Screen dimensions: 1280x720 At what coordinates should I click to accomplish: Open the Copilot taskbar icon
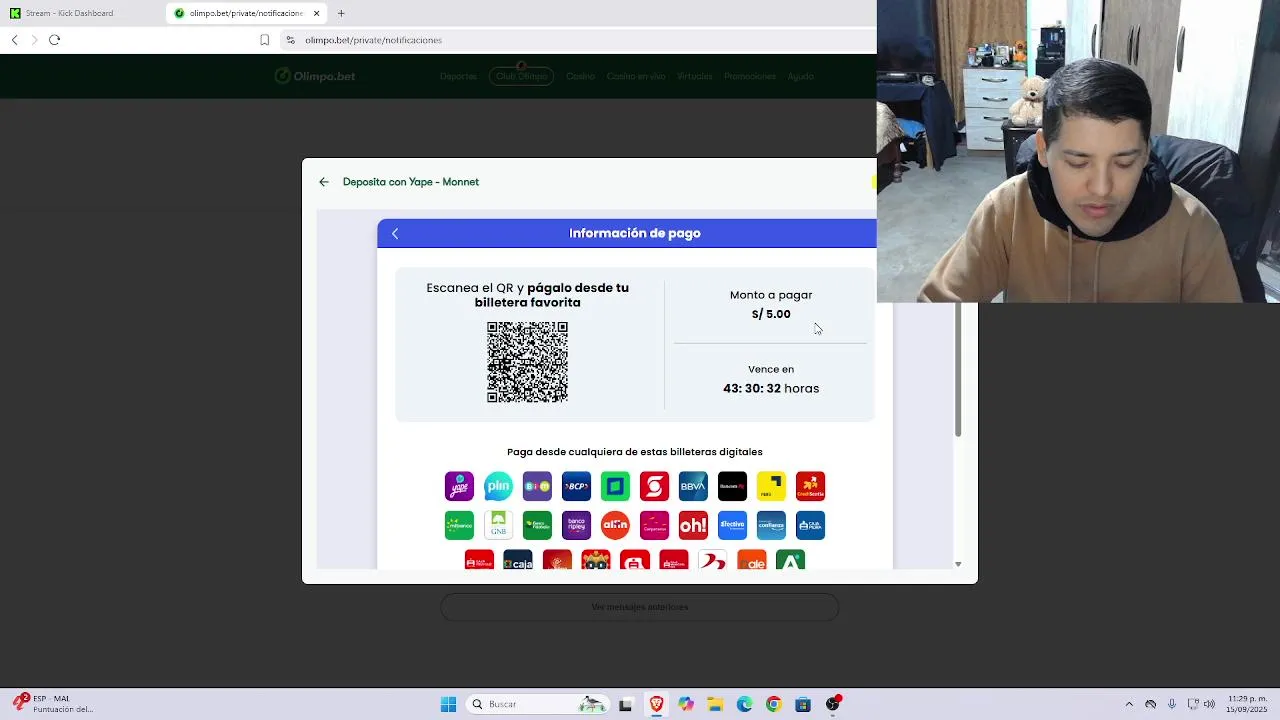(685, 704)
